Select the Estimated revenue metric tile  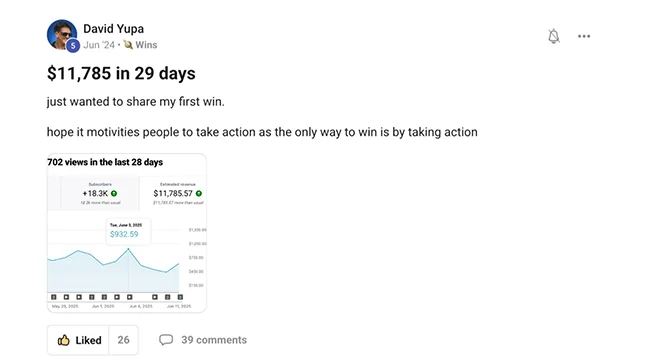point(174,193)
